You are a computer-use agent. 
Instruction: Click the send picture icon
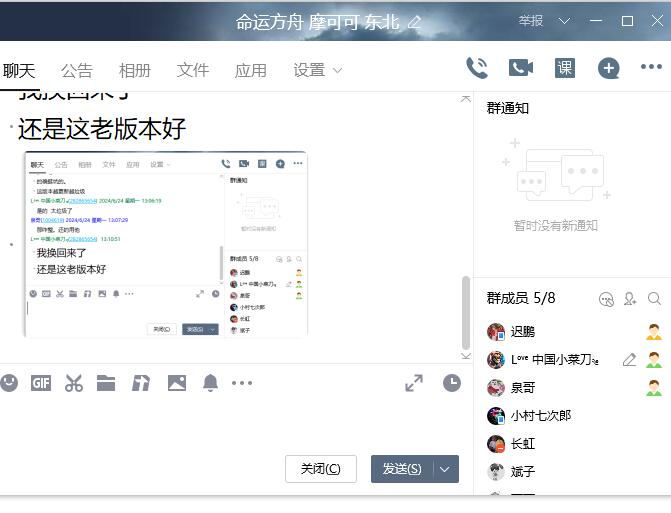click(x=176, y=382)
